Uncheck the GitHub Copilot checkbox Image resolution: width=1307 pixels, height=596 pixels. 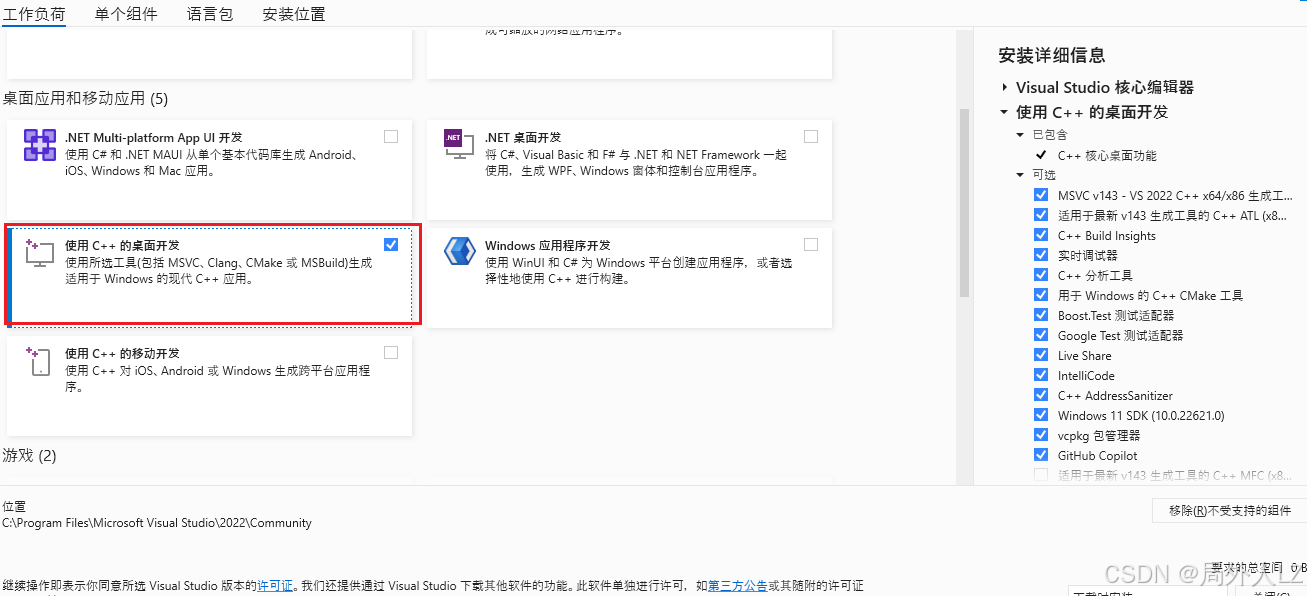[x=1042, y=455]
